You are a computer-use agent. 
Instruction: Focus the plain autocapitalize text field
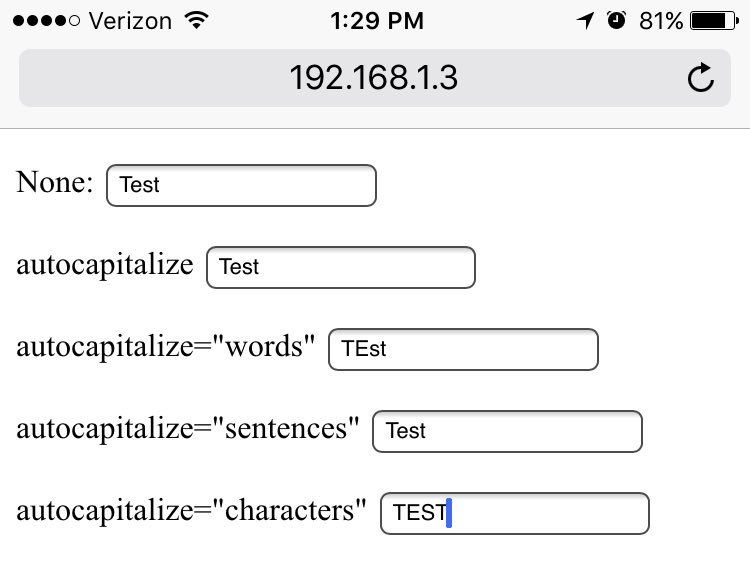(340, 268)
